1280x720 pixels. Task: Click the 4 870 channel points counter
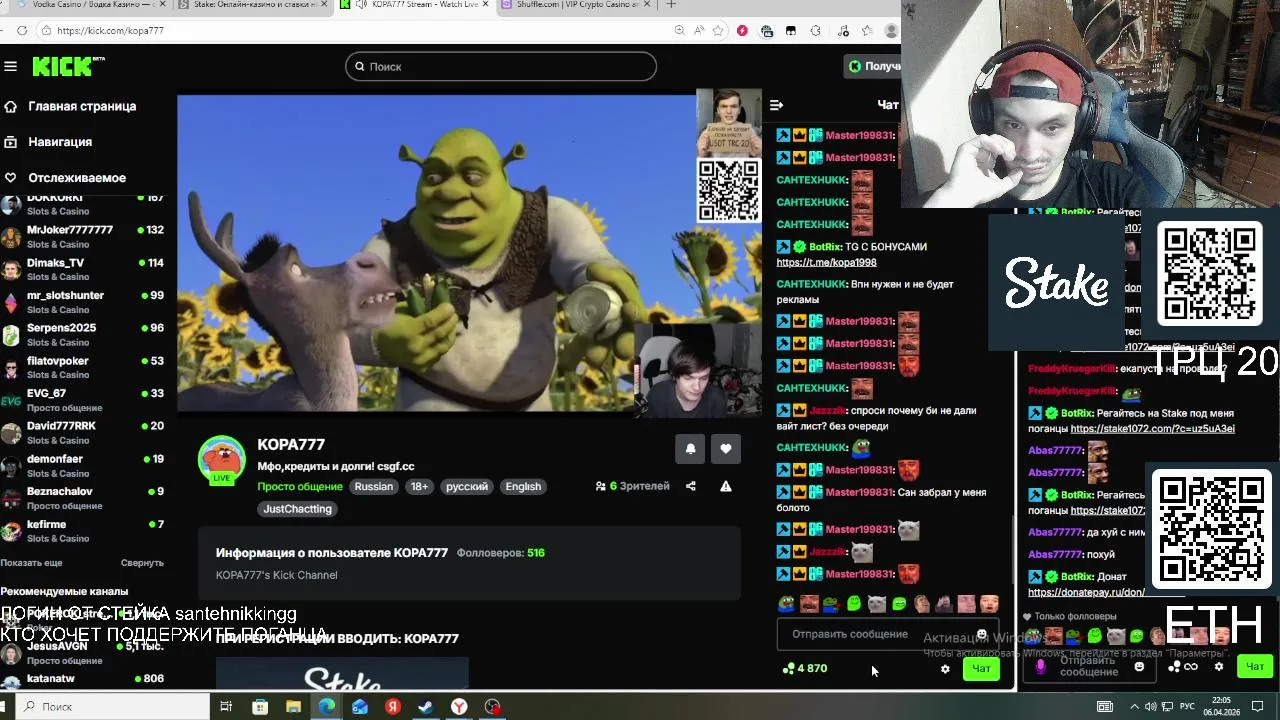click(805, 668)
